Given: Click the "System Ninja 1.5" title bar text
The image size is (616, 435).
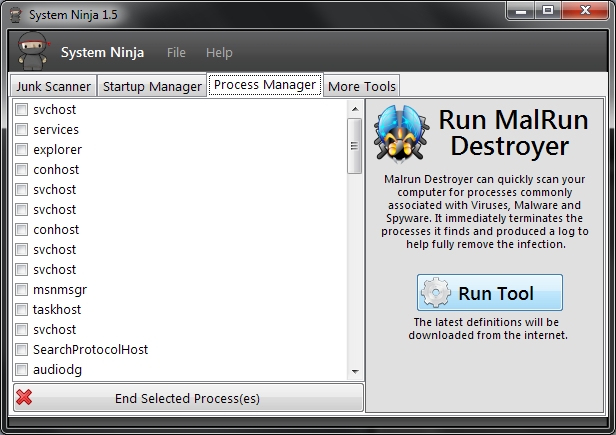Looking at the screenshot, I should (73, 15).
